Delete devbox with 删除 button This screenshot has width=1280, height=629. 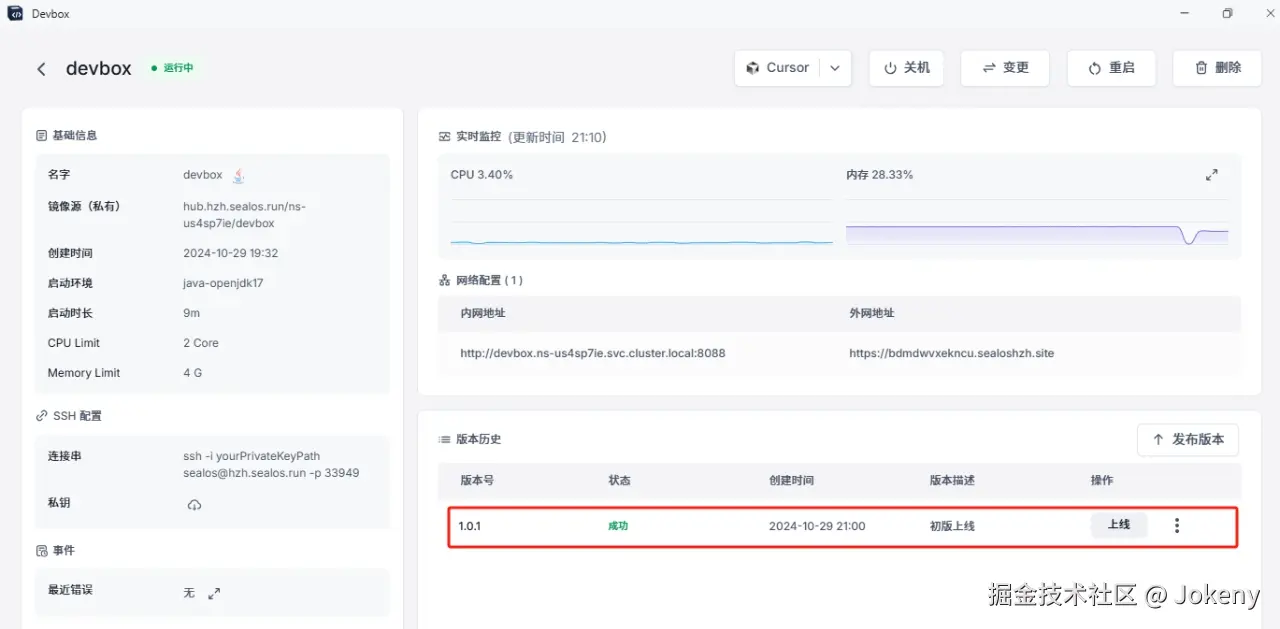(x=1217, y=68)
